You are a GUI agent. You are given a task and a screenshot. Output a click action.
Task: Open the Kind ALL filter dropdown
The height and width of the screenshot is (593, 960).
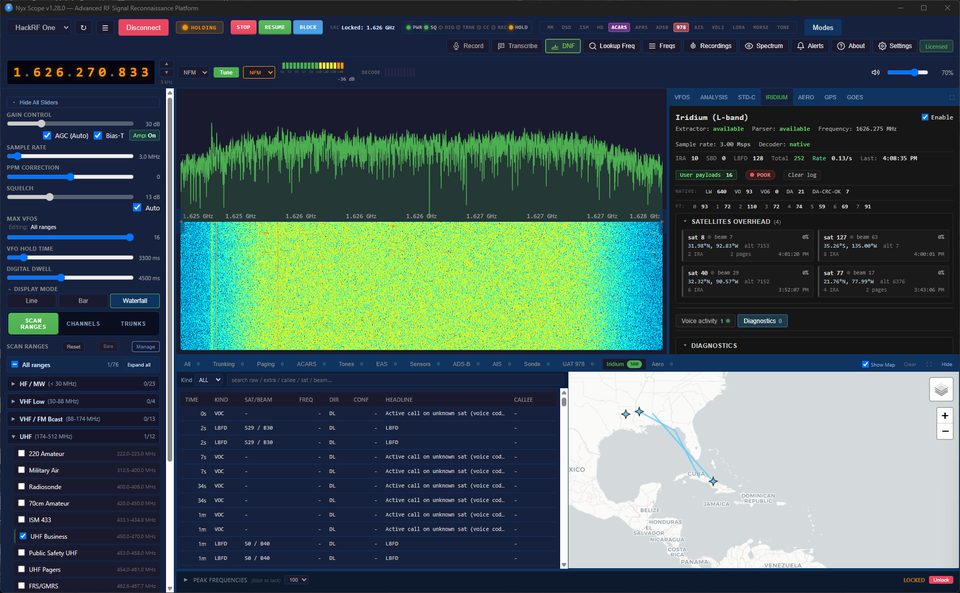[209, 380]
